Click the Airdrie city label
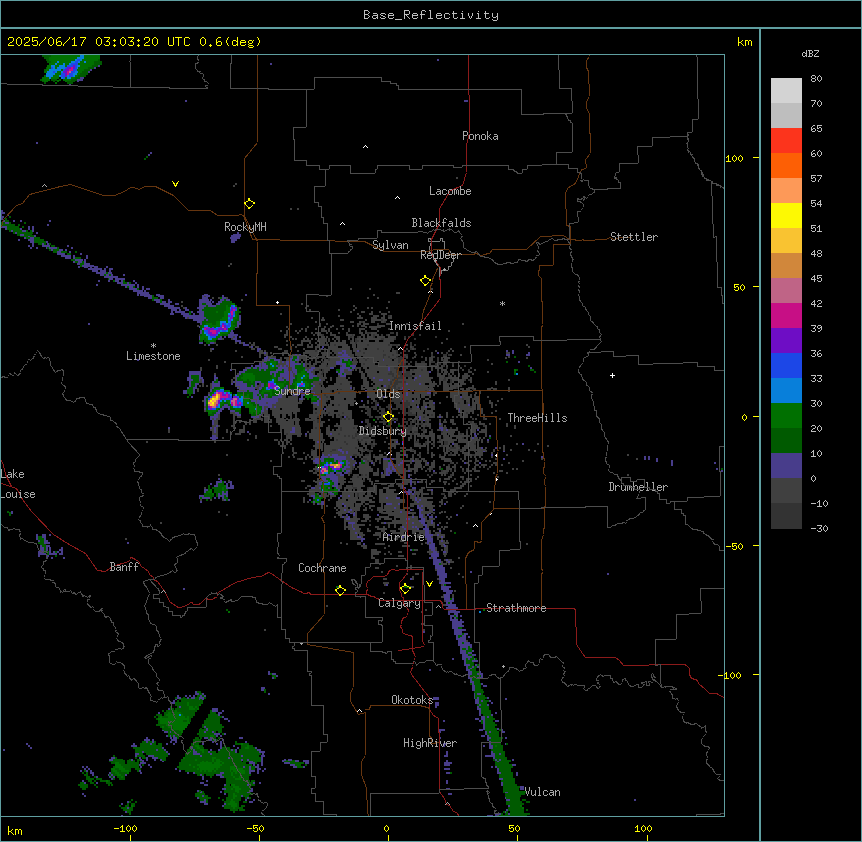Viewport: 862px width, 842px height. point(404,537)
